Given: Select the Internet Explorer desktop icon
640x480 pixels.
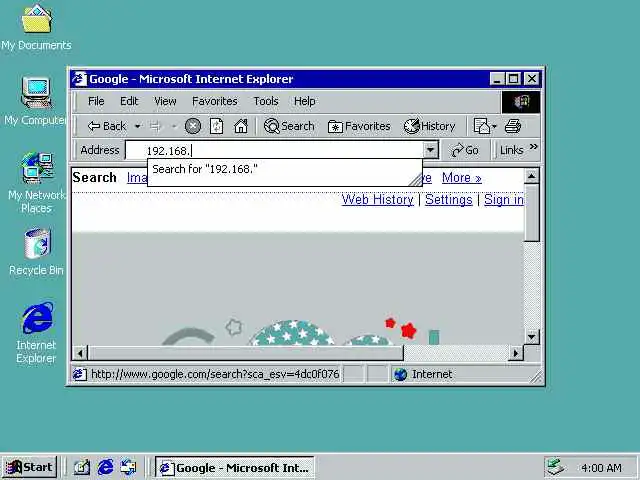Looking at the screenshot, I should point(36,333).
